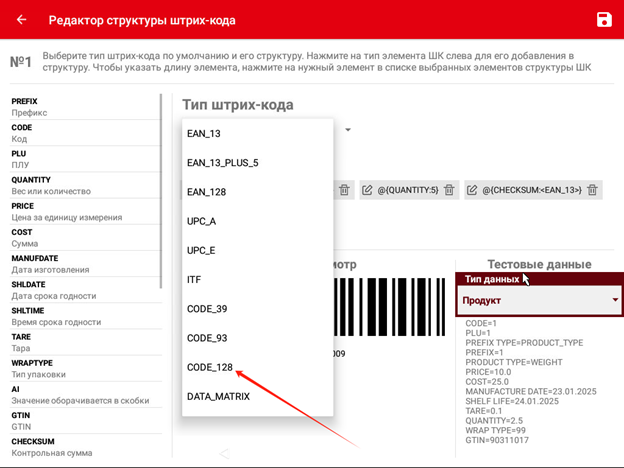
Task: Choose CODE_128 from the barcode list
Action: 210,368
